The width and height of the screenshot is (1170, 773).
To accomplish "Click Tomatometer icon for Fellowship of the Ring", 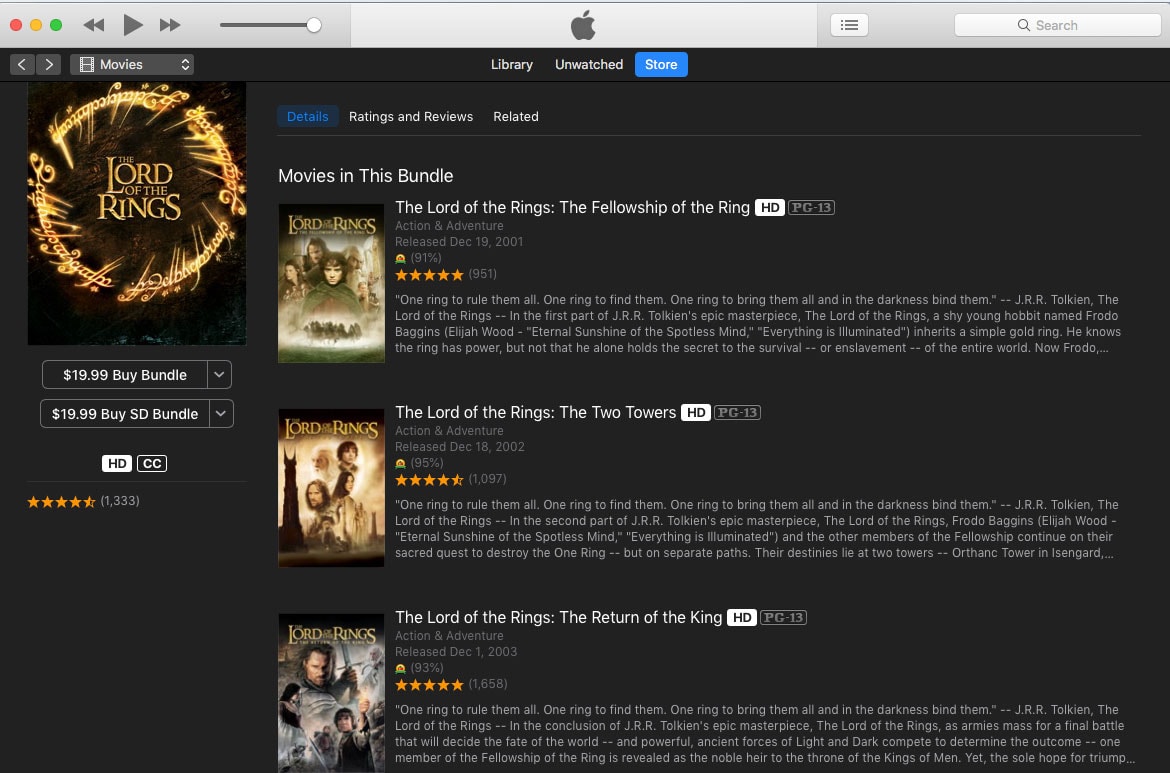I will coord(401,258).
